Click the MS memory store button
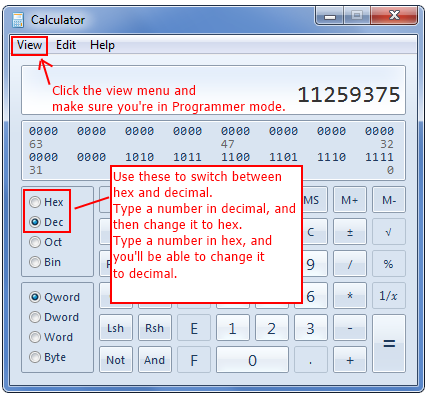The image size is (427, 398). click(x=315, y=200)
